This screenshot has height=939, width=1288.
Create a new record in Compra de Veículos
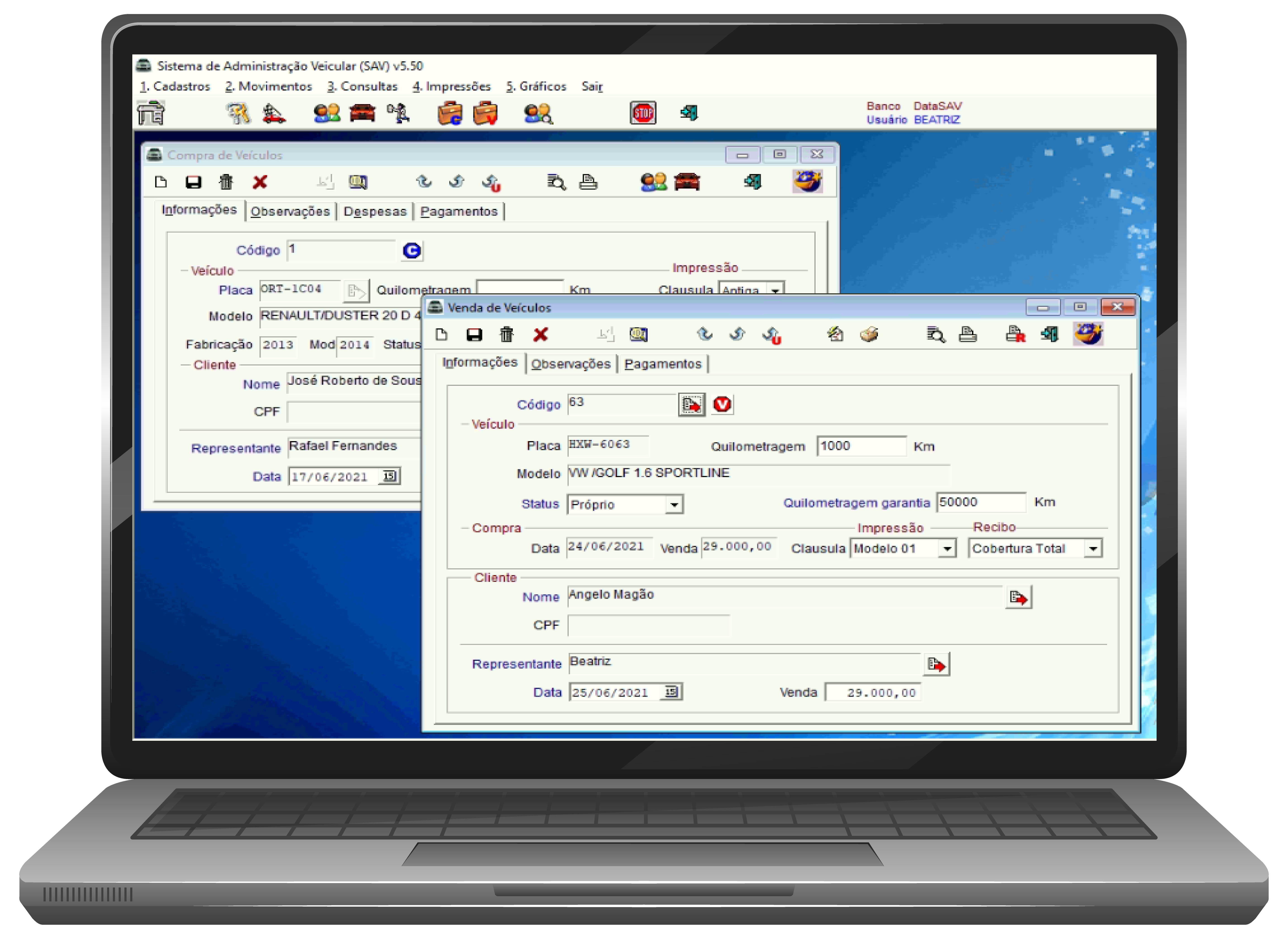point(161,182)
